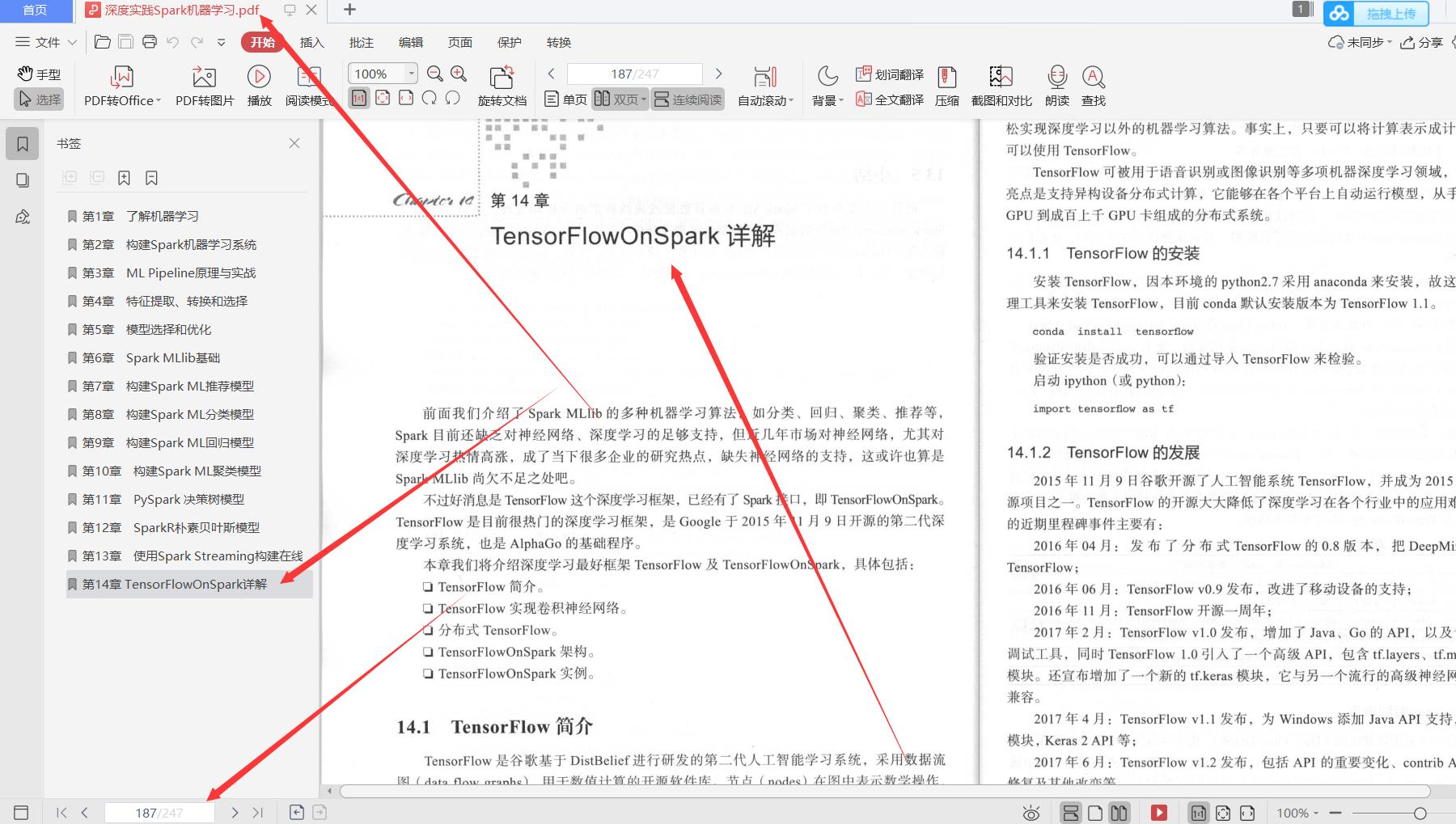Jump to first page in status bar
The image size is (1456, 824).
(61, 813)
